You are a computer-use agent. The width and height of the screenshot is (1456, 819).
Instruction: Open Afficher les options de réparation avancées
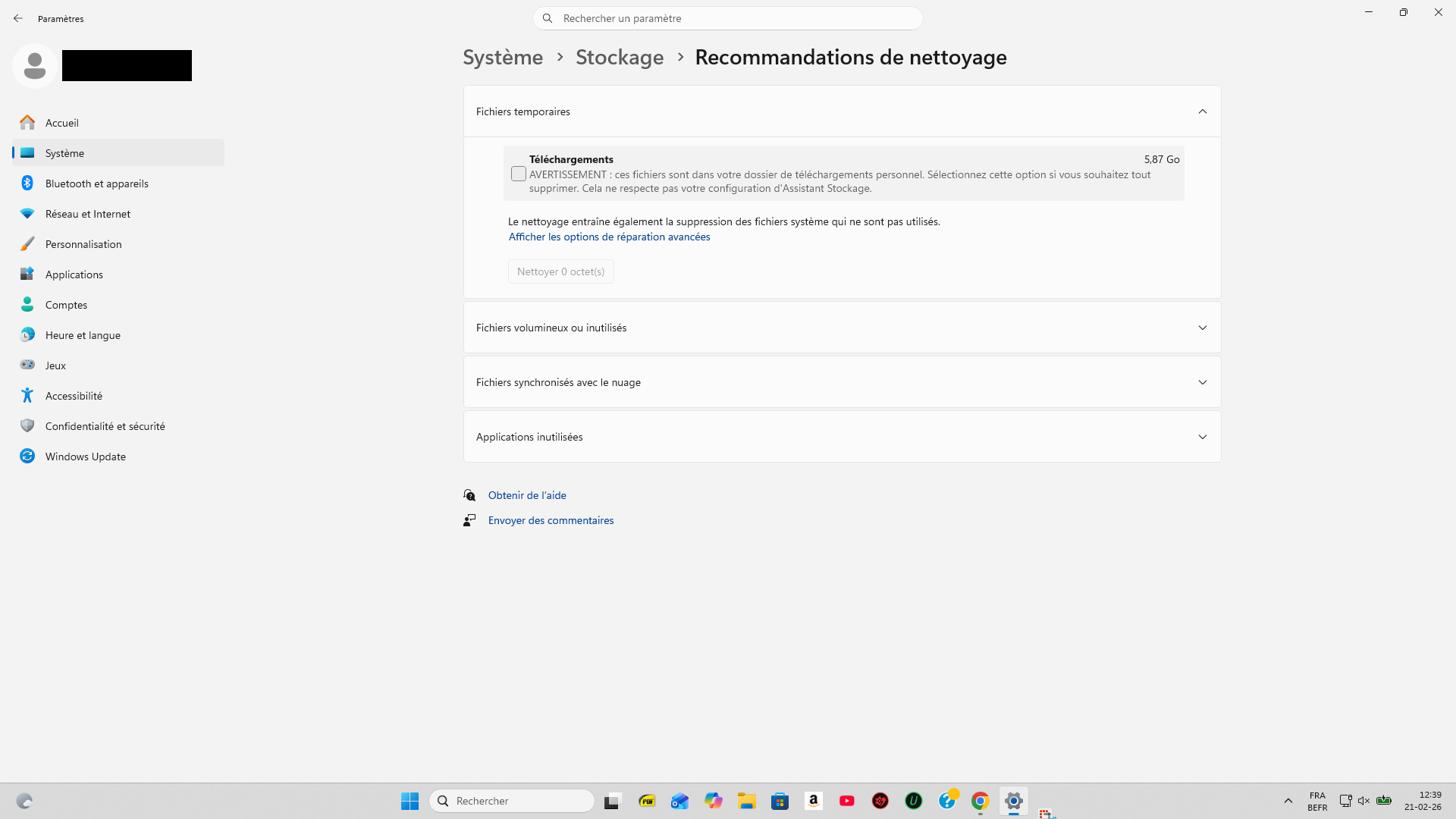(x=609, y=237)
